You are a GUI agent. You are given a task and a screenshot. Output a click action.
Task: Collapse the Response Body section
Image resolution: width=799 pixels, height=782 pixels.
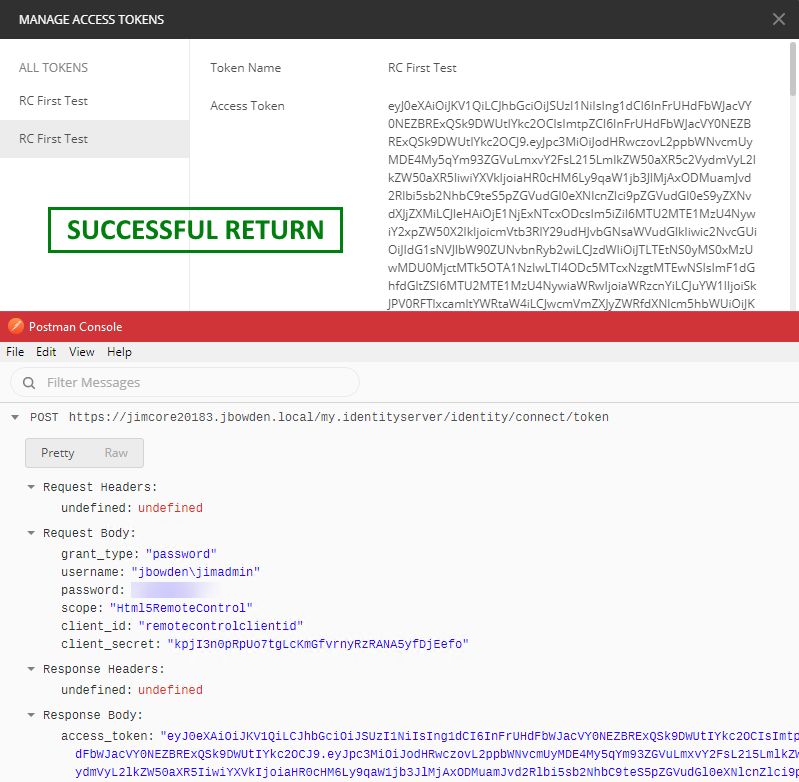(31, 715)
